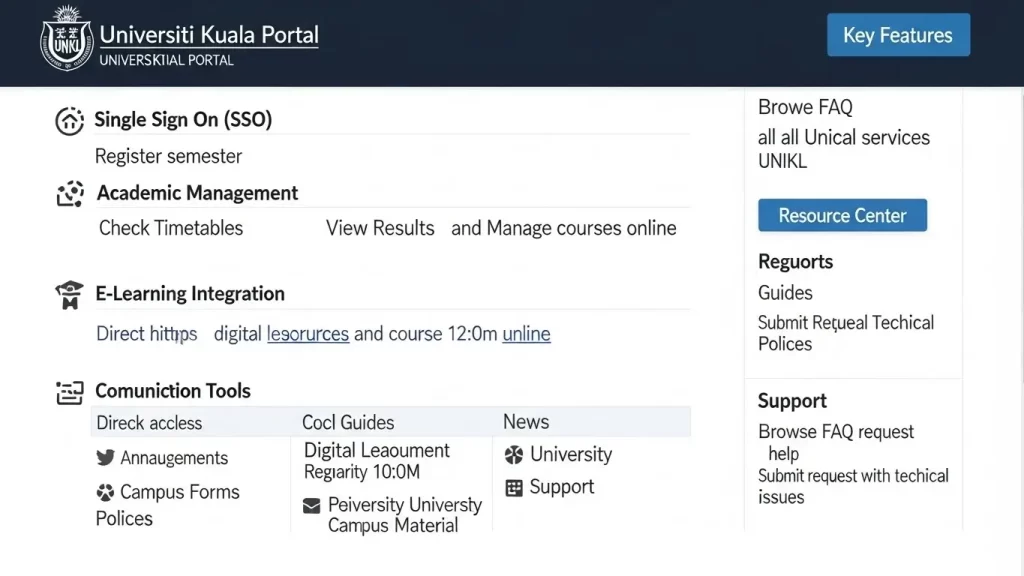
Task: Click Regarity 10:0M text
Action: pos(362,472)
